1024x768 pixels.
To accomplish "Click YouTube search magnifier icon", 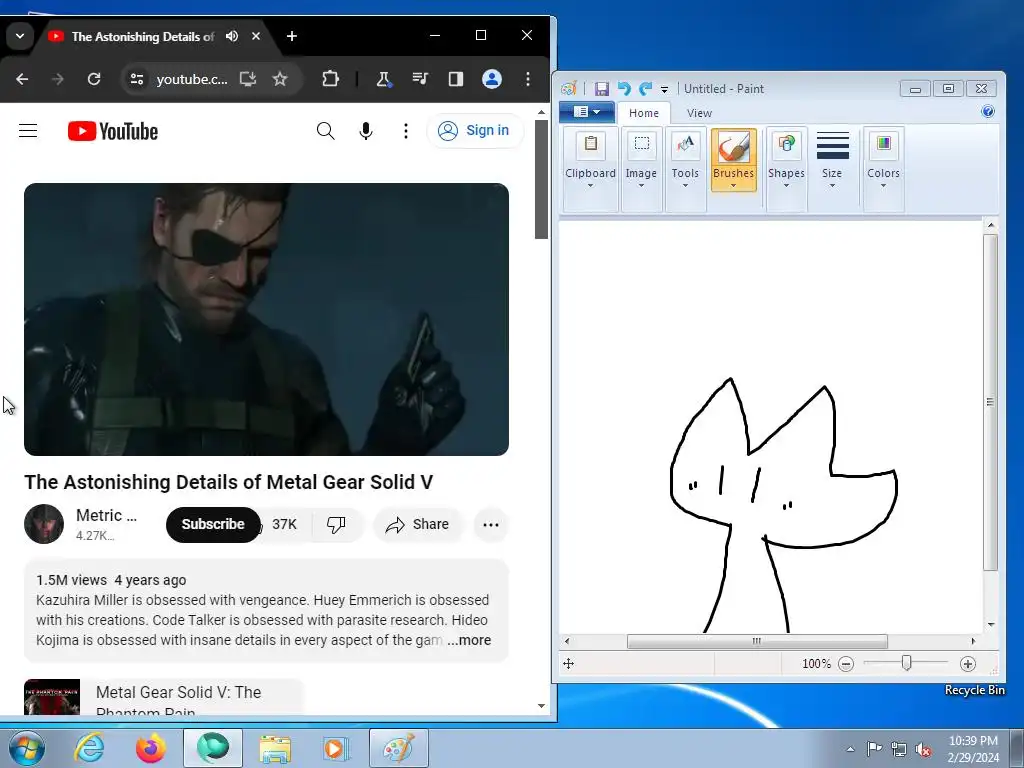I will tap(325, 131).
